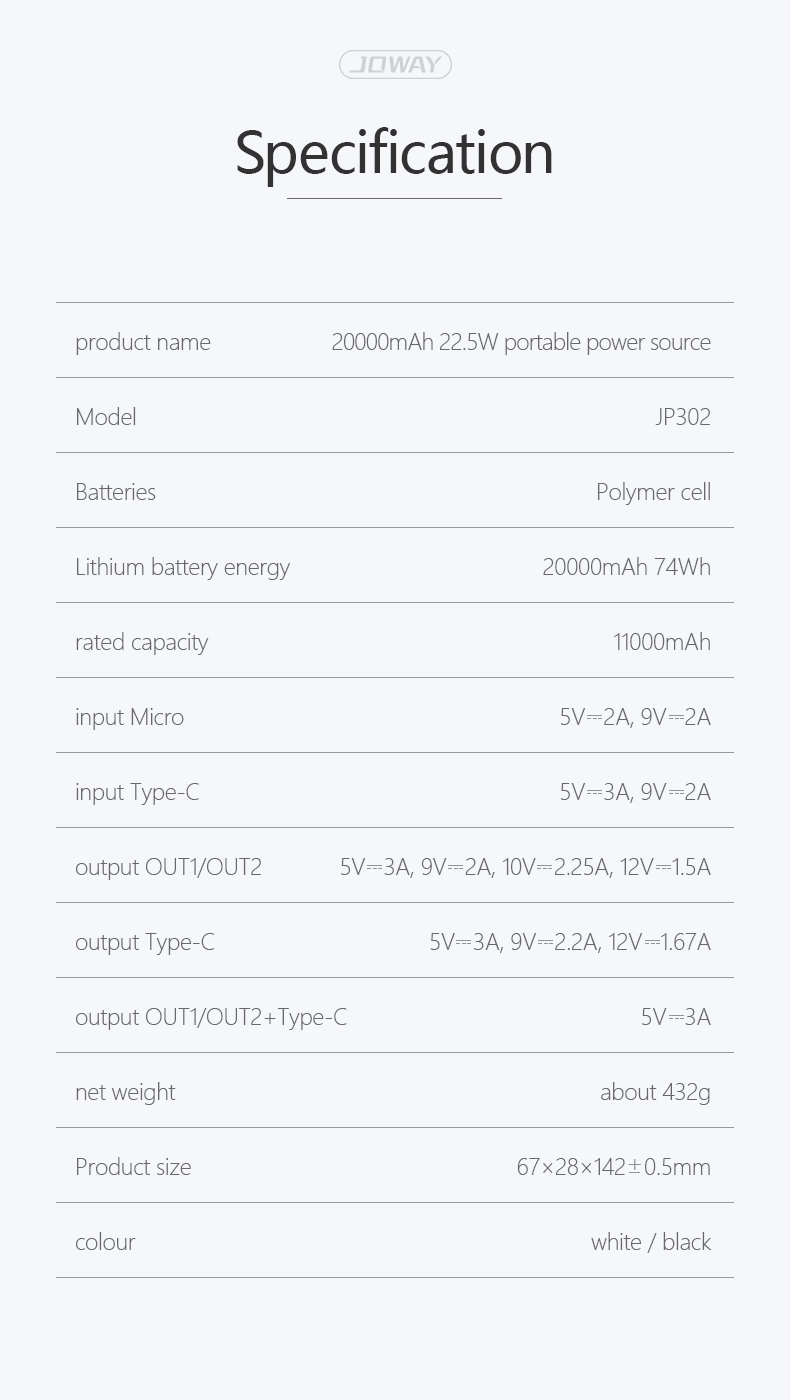Select the 20000mAh 74Wh value
Viewport: 790px width, 1400px height.
pyautogui.click(x=627, y=567)
